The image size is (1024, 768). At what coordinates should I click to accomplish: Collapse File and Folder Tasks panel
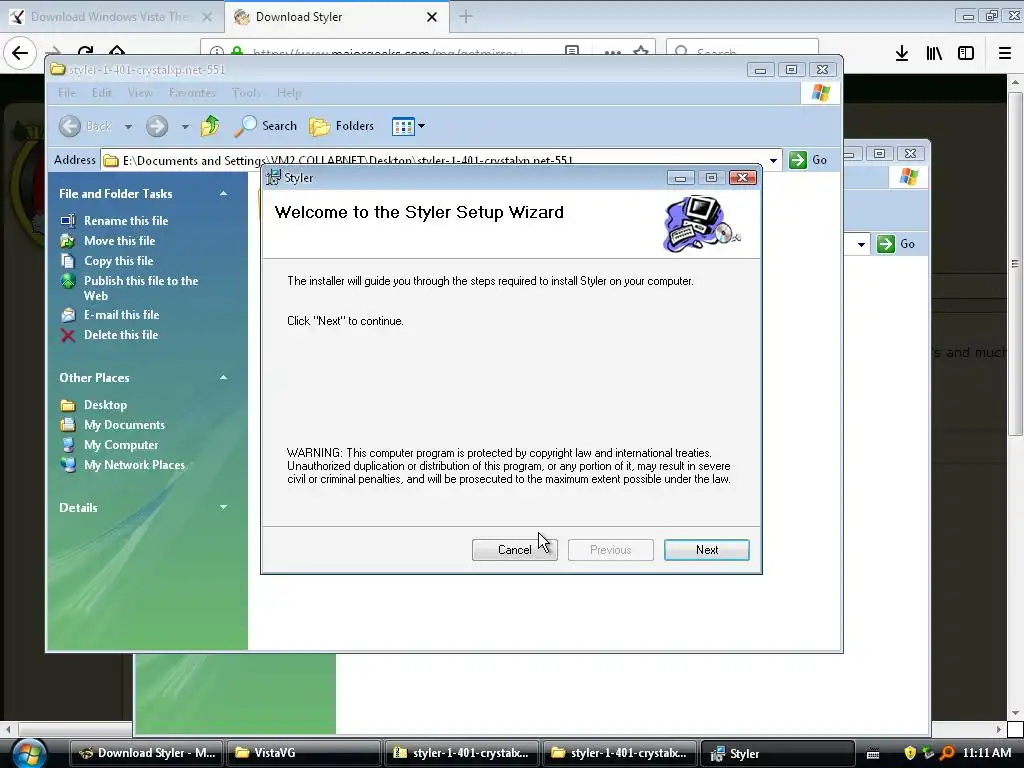(x=223, y=193)
